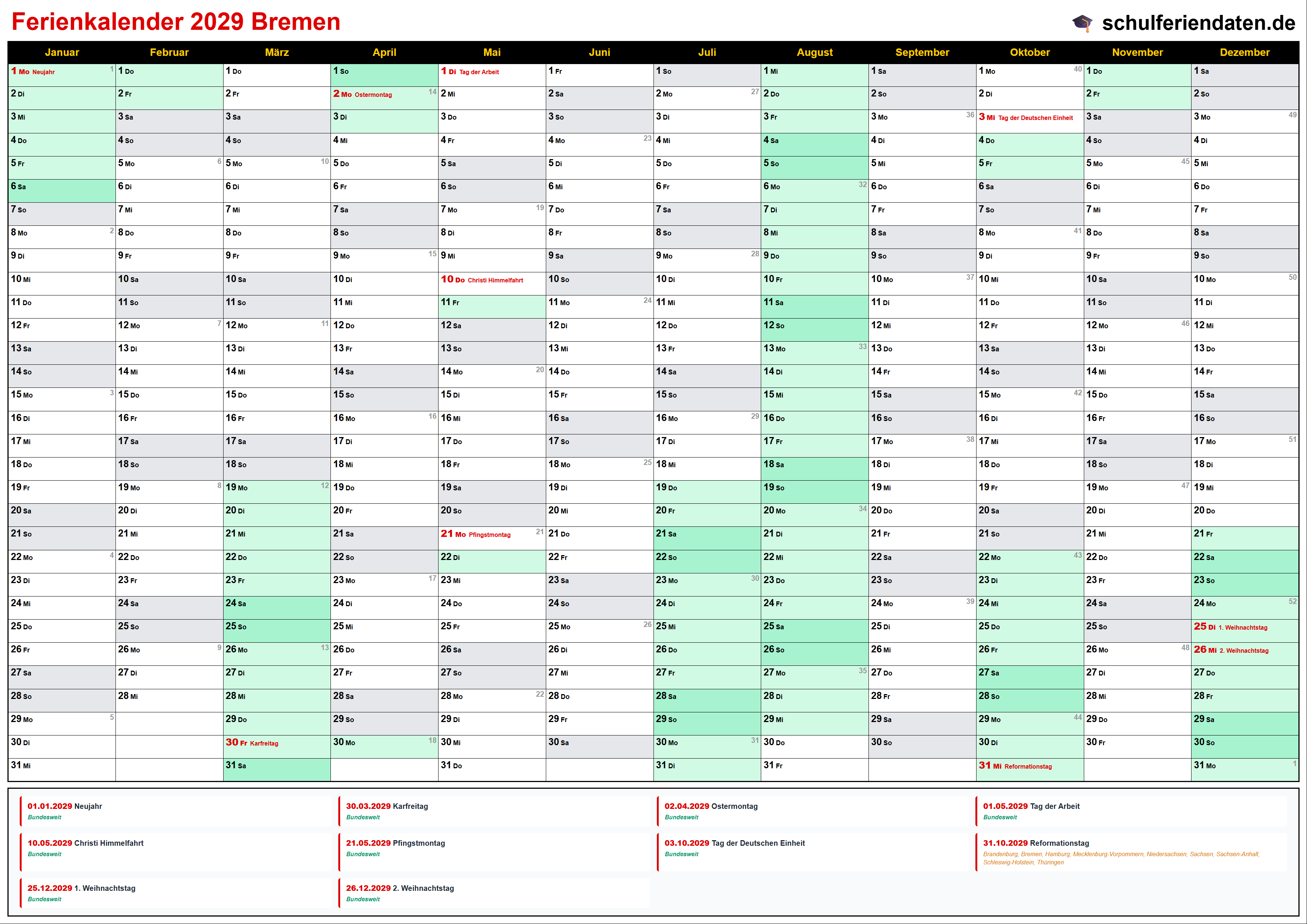
Task: Click the 10 Do Christi Himmelfahrt cell
Action: (491, 280)
